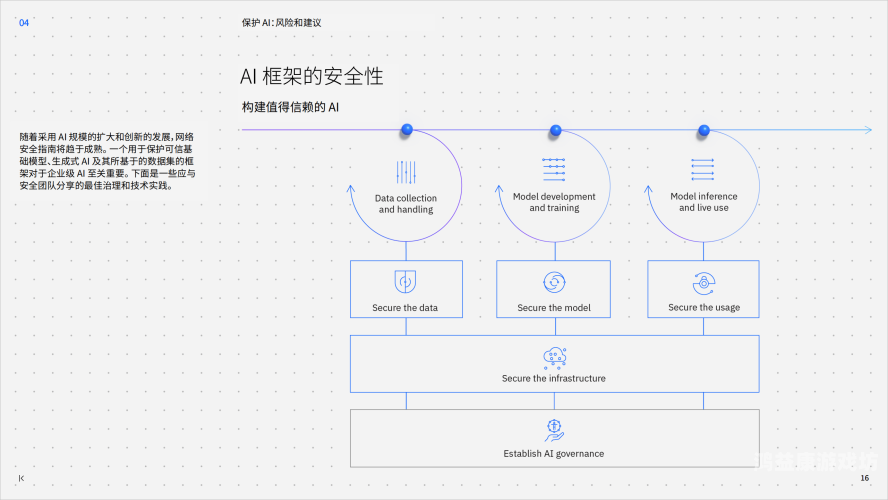
Task: Click the third blue timeline dot
Action: pos(704,130)
